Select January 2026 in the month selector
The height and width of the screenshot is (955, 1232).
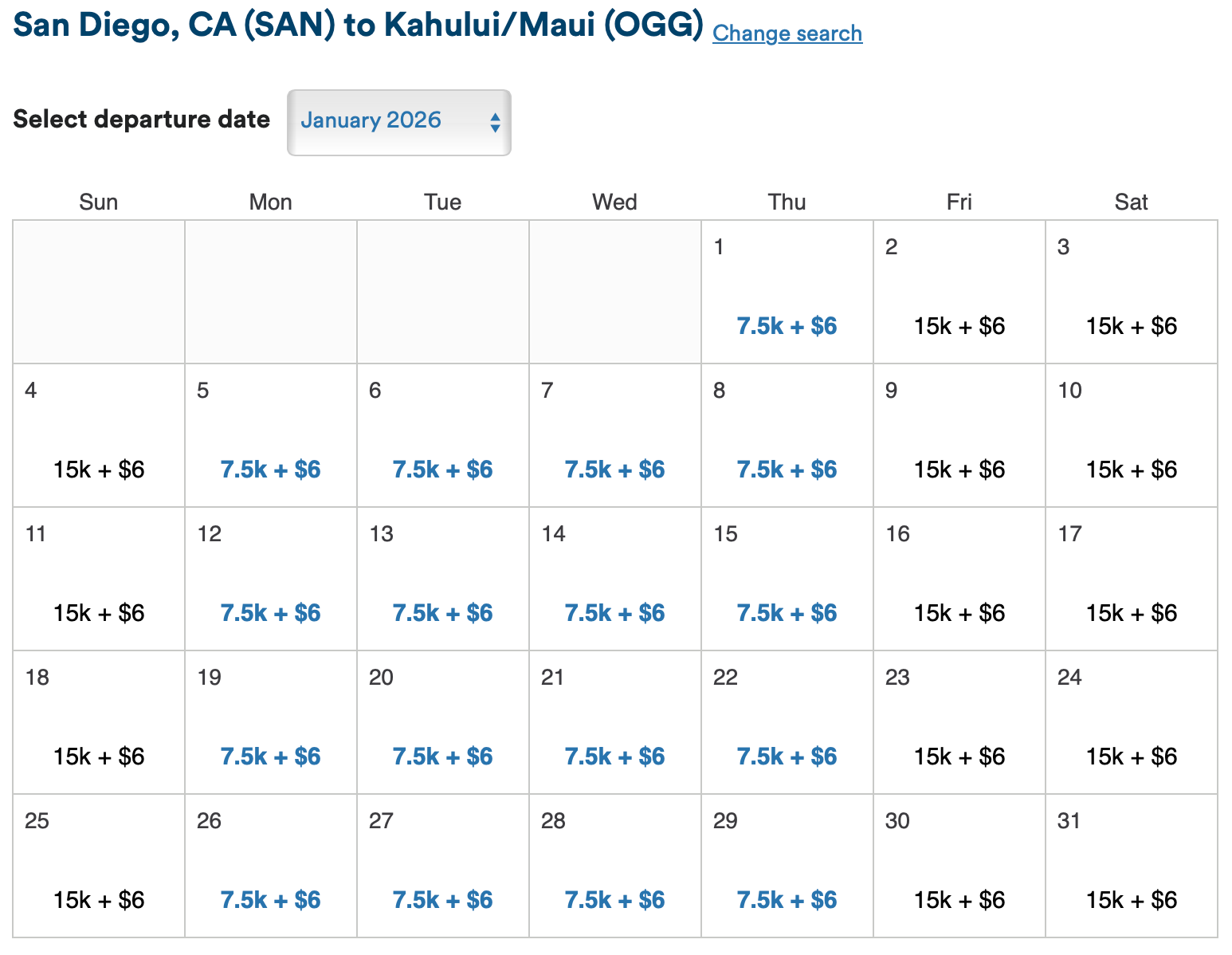tap(372, 121)
